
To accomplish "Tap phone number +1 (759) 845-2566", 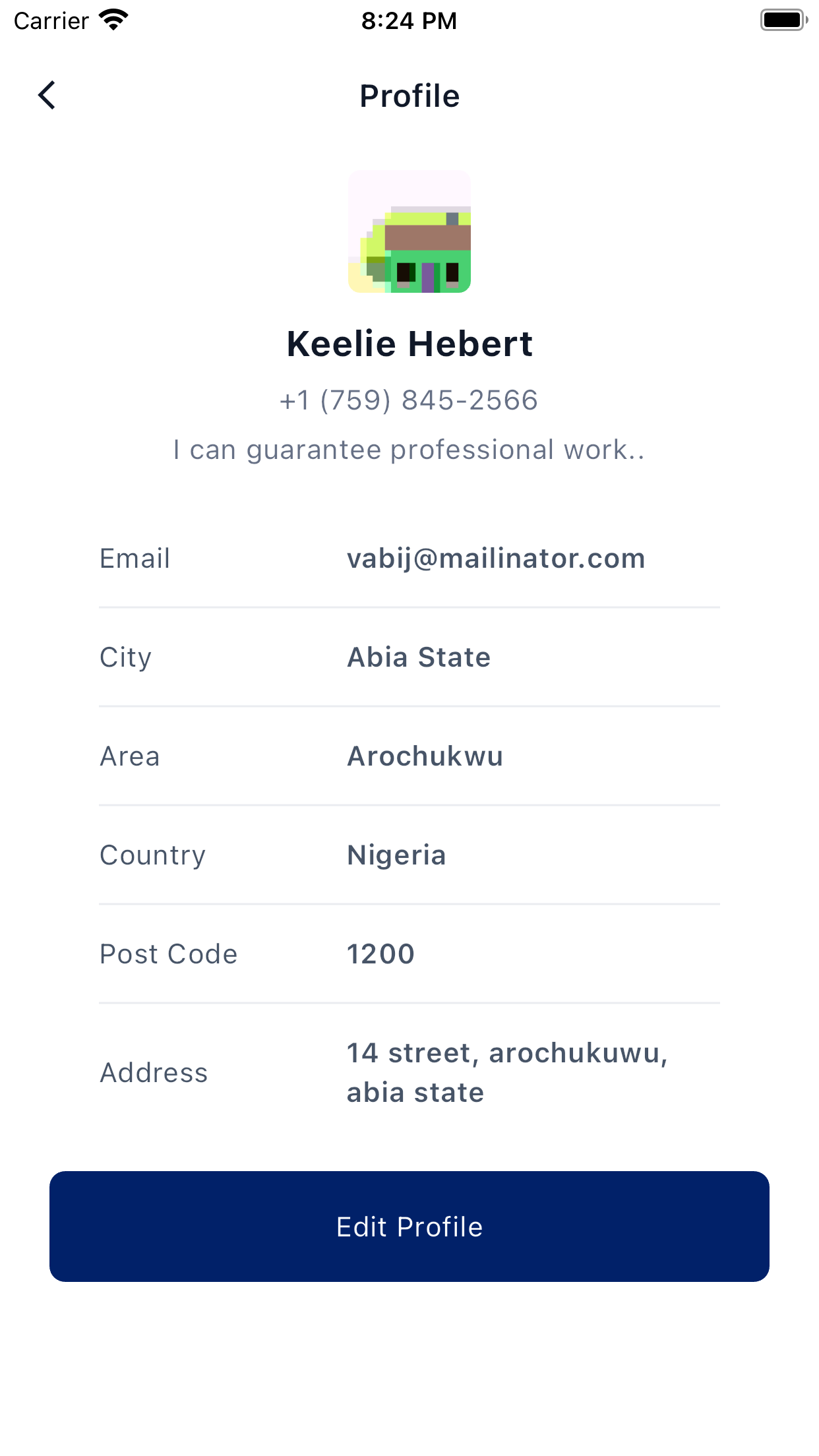I will coord(409,400).
